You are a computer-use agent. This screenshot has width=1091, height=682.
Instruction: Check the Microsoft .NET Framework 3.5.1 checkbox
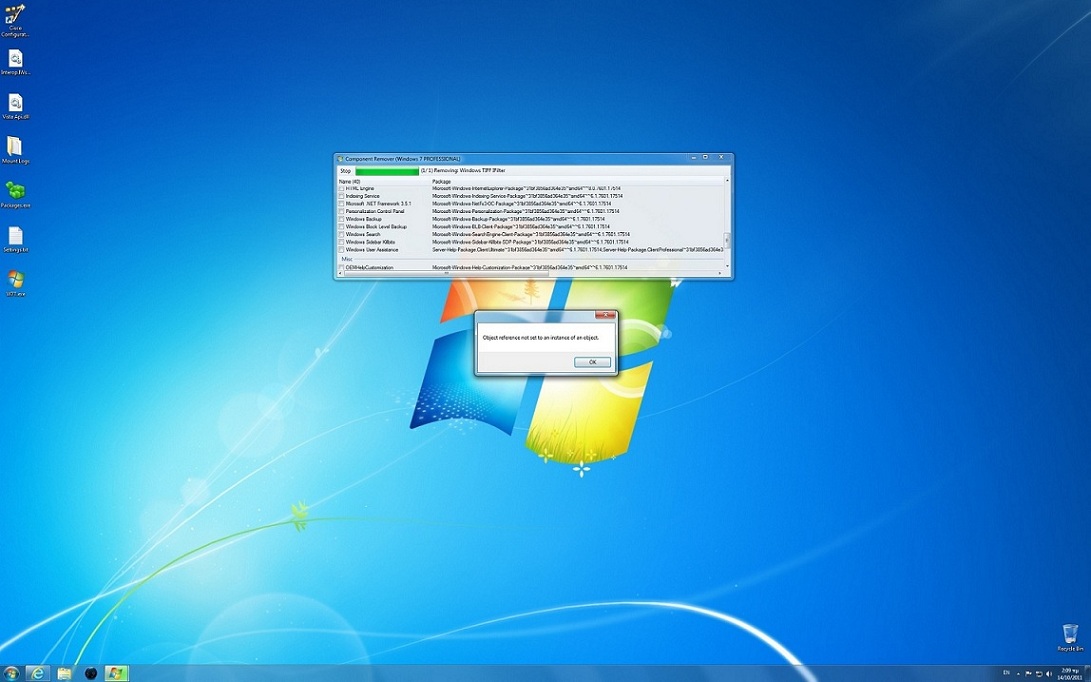pos(341,204)
